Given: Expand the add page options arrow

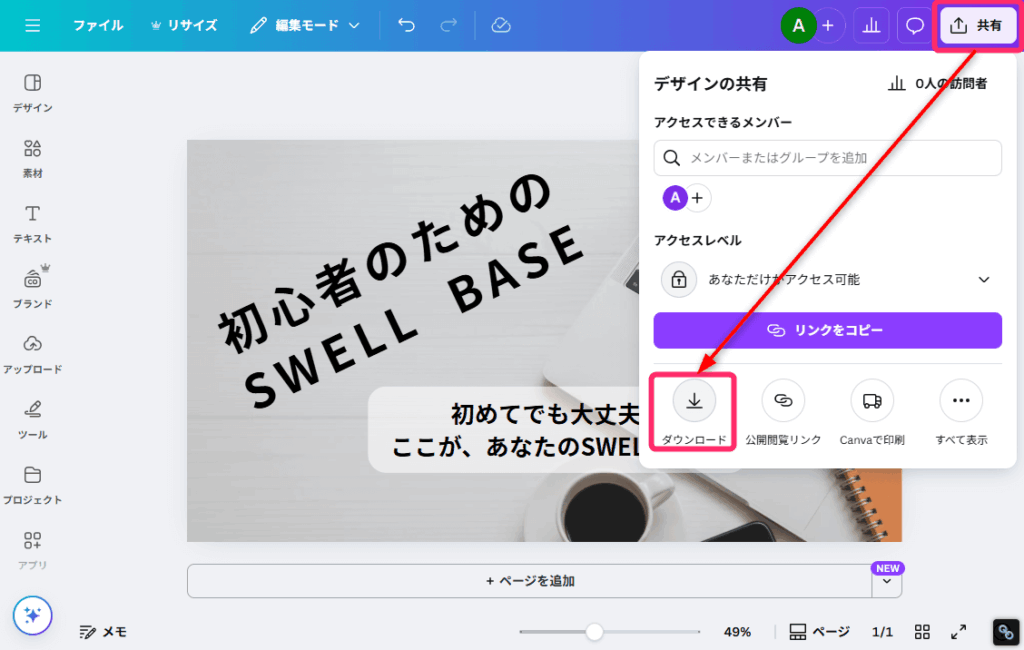Looking at the screenshot, I should [887, 581].
